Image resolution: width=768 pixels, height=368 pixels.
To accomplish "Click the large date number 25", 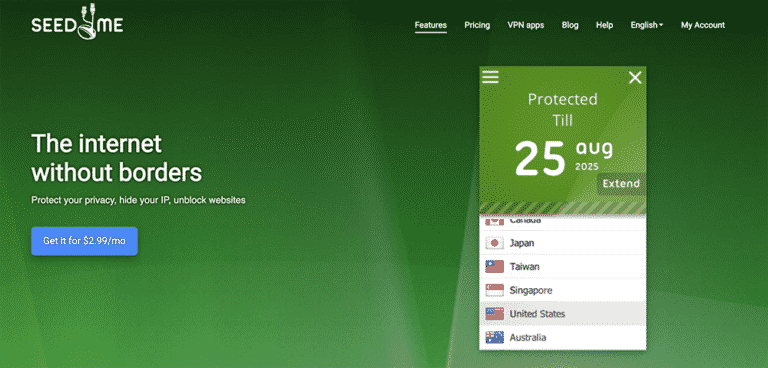I will click(540, 159).
